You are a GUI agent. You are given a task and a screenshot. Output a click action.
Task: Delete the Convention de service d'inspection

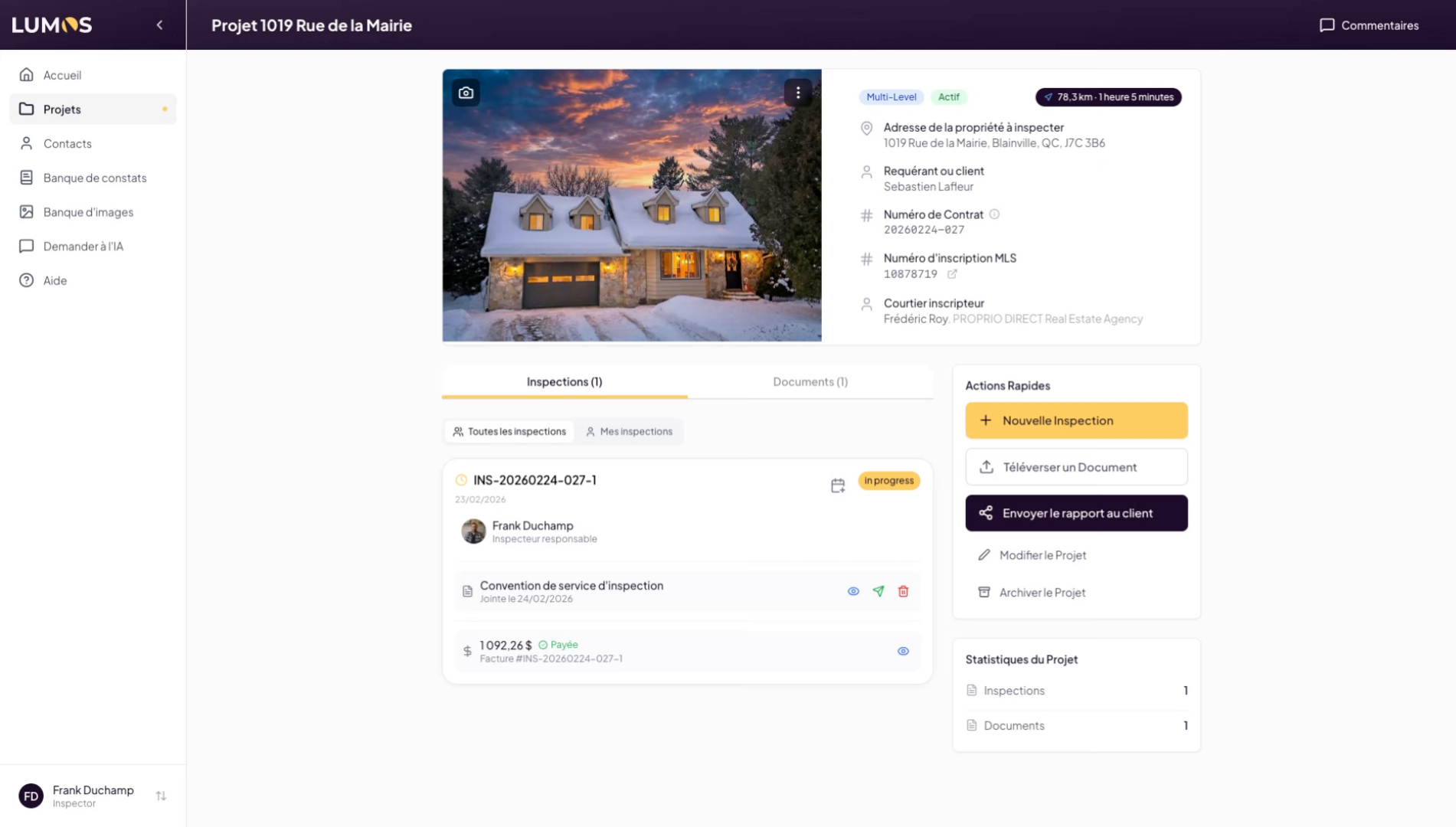coord(904,592)
